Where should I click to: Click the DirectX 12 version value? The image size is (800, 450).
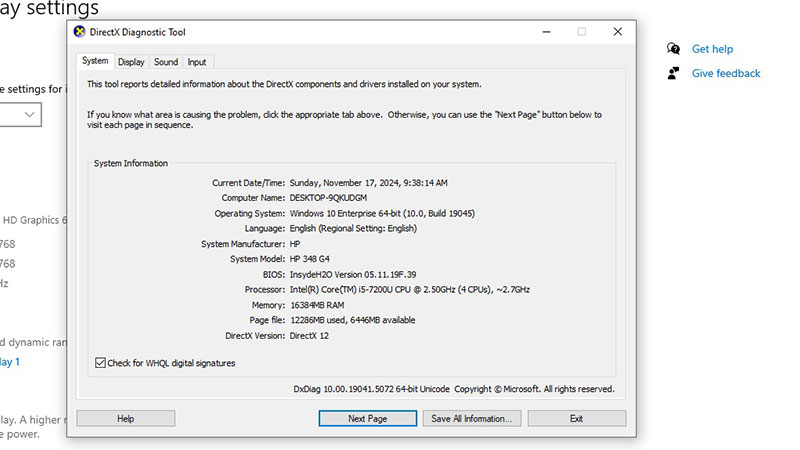pyautogui.click(x=309, y=336)
